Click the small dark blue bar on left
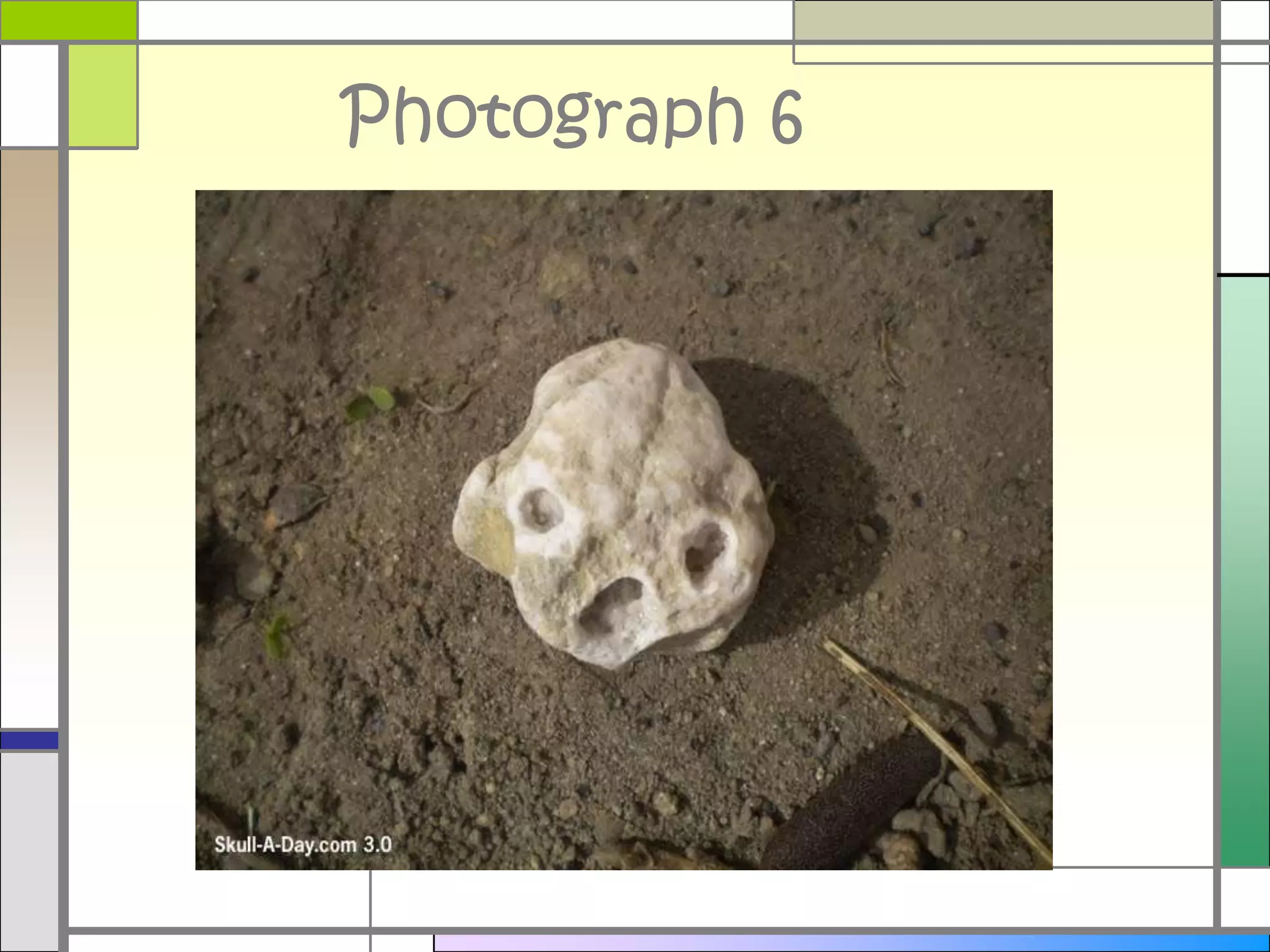Viewport: 1270px width, 952px height. tap(29, 740)
